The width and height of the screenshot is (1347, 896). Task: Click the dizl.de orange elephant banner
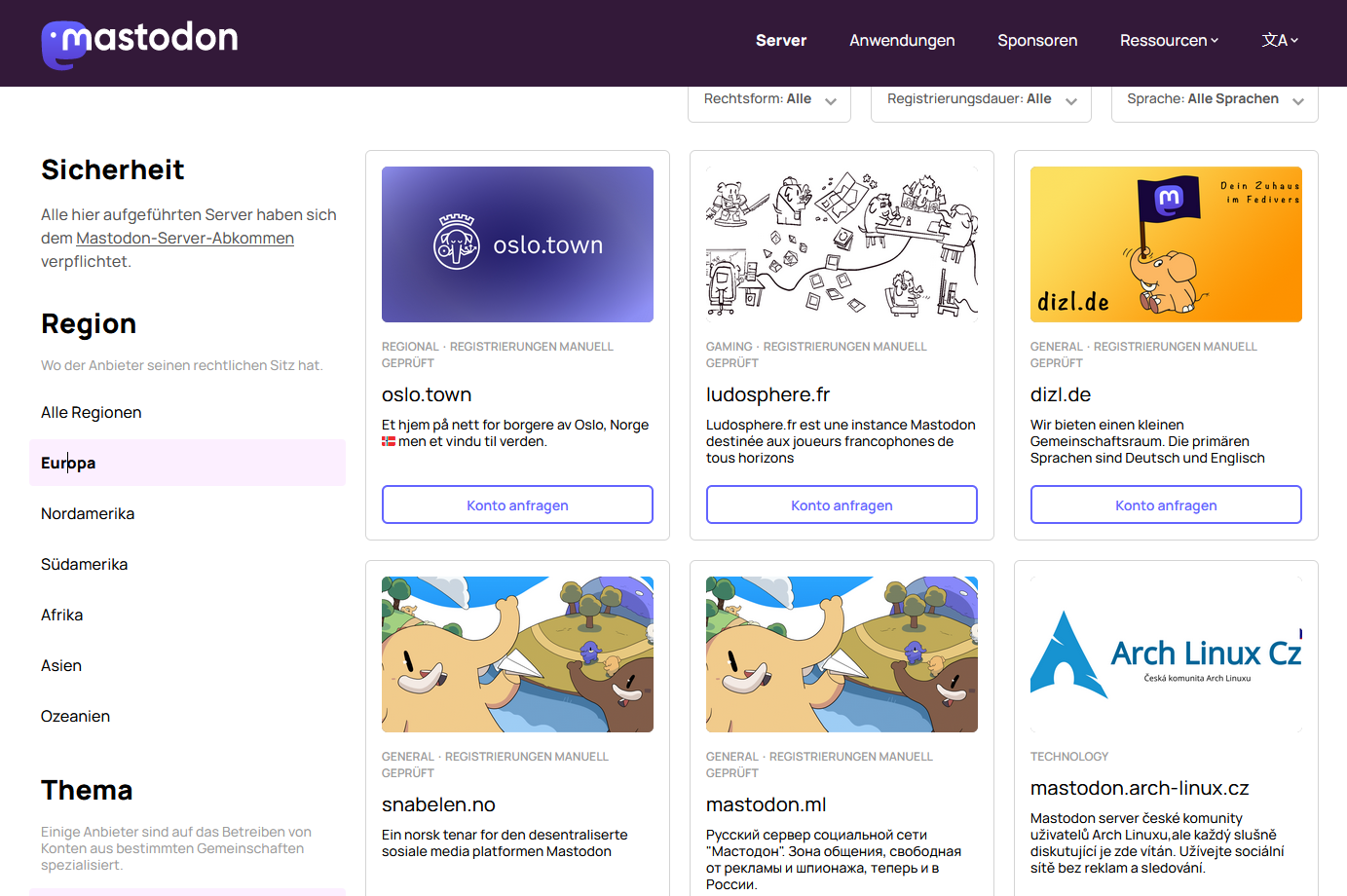click(x=1166, y=244)
